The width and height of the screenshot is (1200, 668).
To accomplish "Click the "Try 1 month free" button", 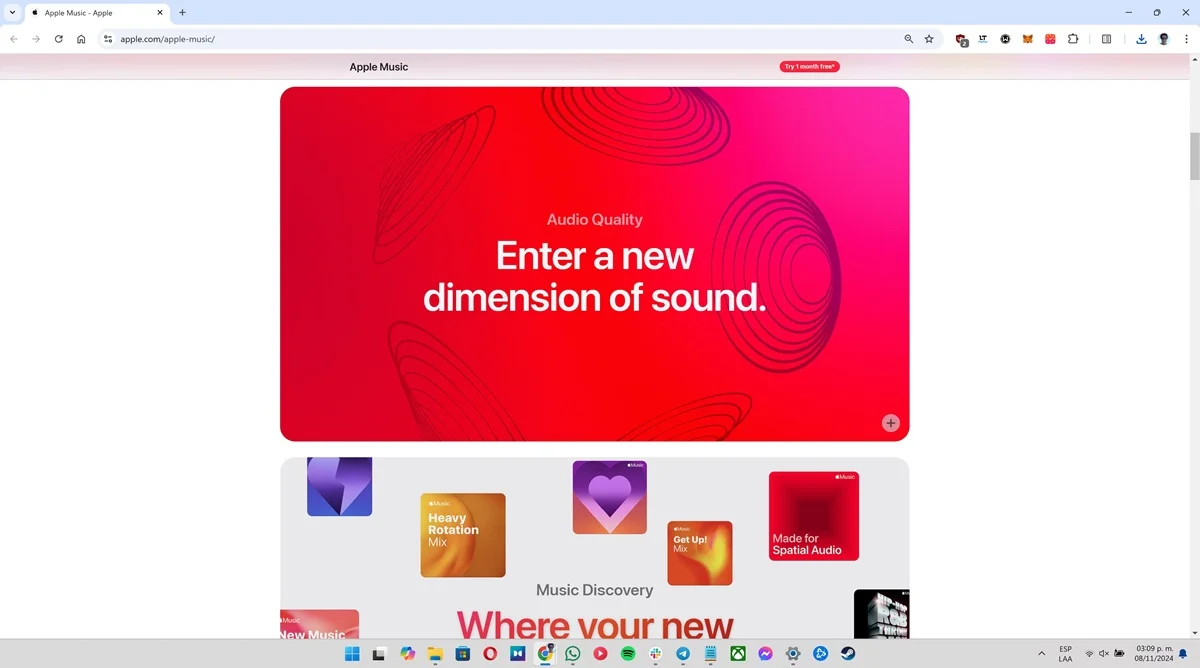I will point(809,66).
